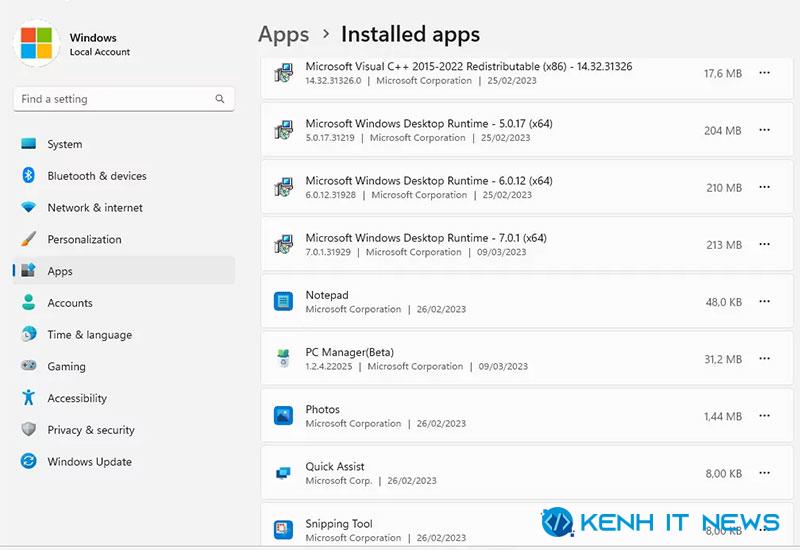Select the Personalization paintbrush icon
This screenshot has height=550, width=800.
(29, 238)
